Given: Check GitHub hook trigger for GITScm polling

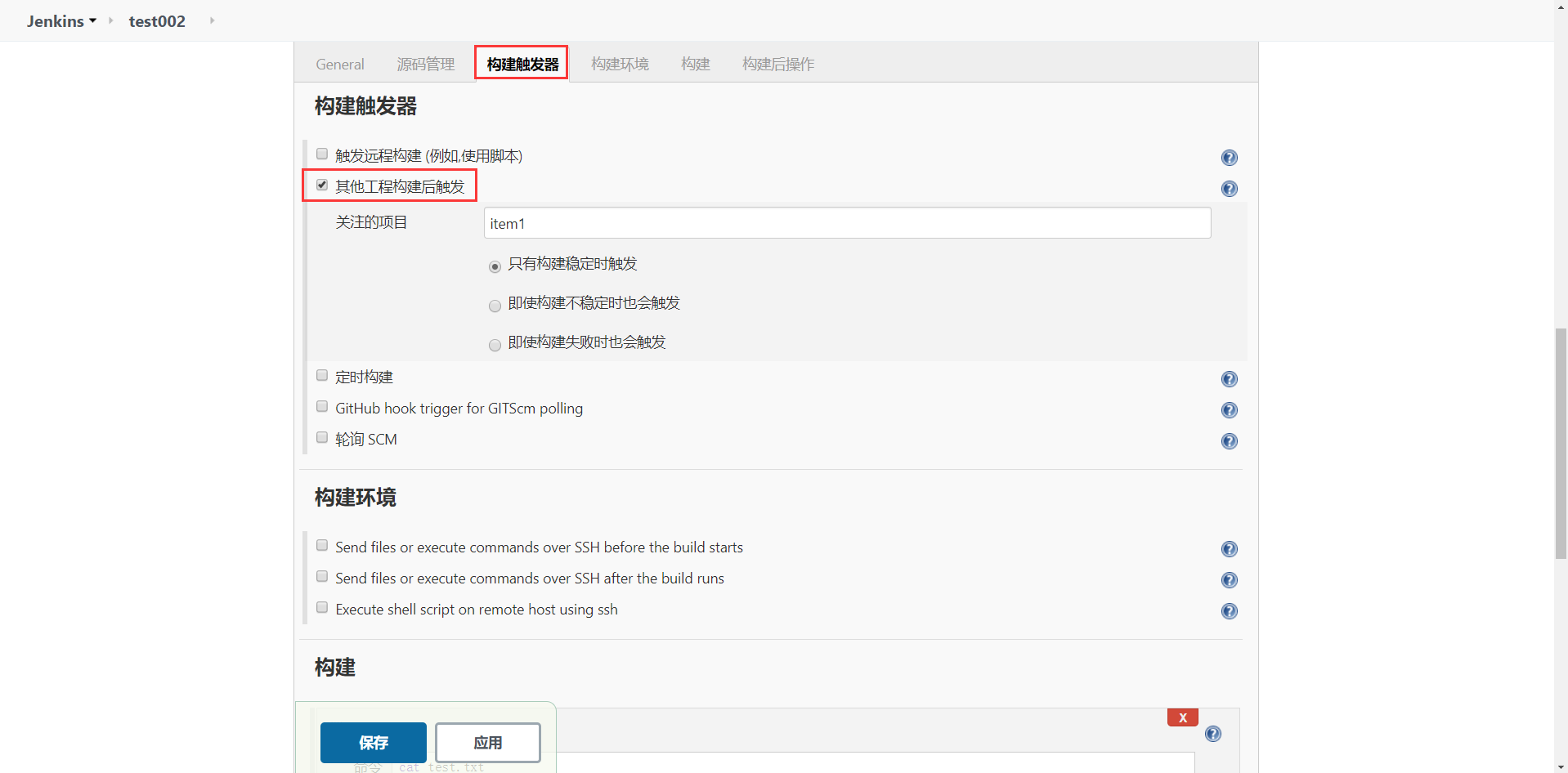Looking at the screenshot, I should coord(322,406).
